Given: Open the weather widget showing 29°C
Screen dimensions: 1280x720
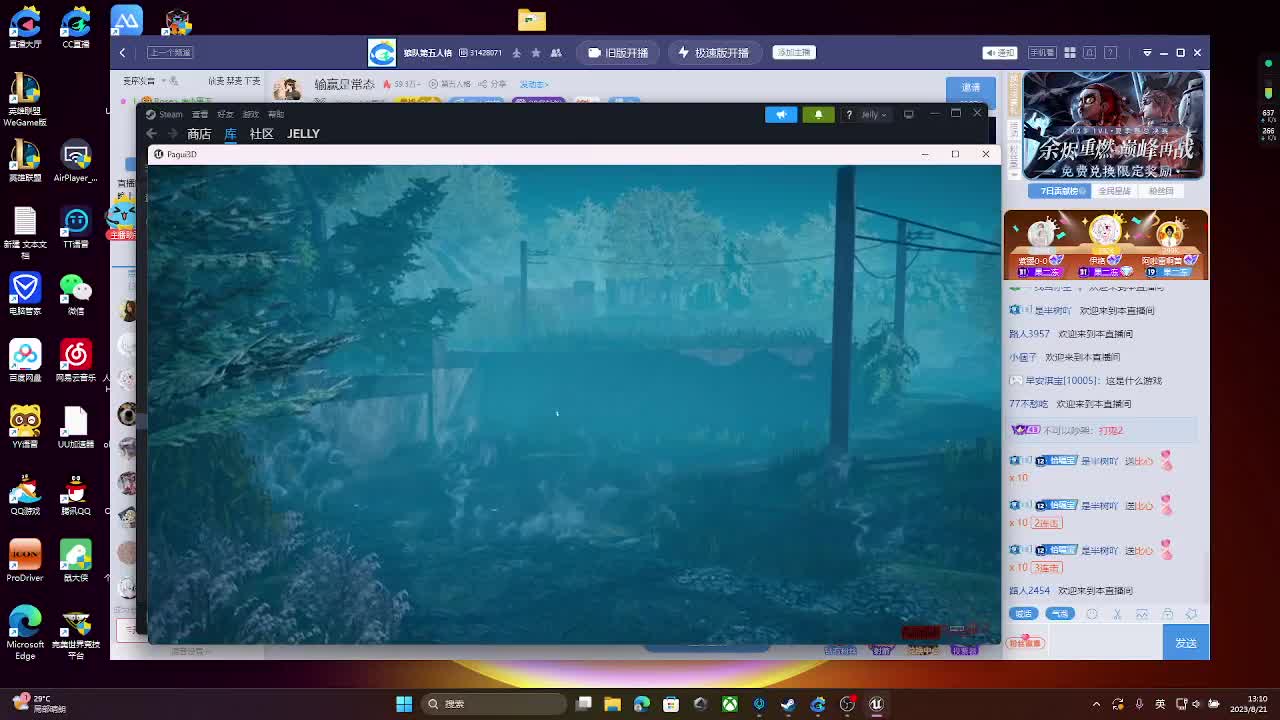Looking at the screenshot, I should click(38, 704).
